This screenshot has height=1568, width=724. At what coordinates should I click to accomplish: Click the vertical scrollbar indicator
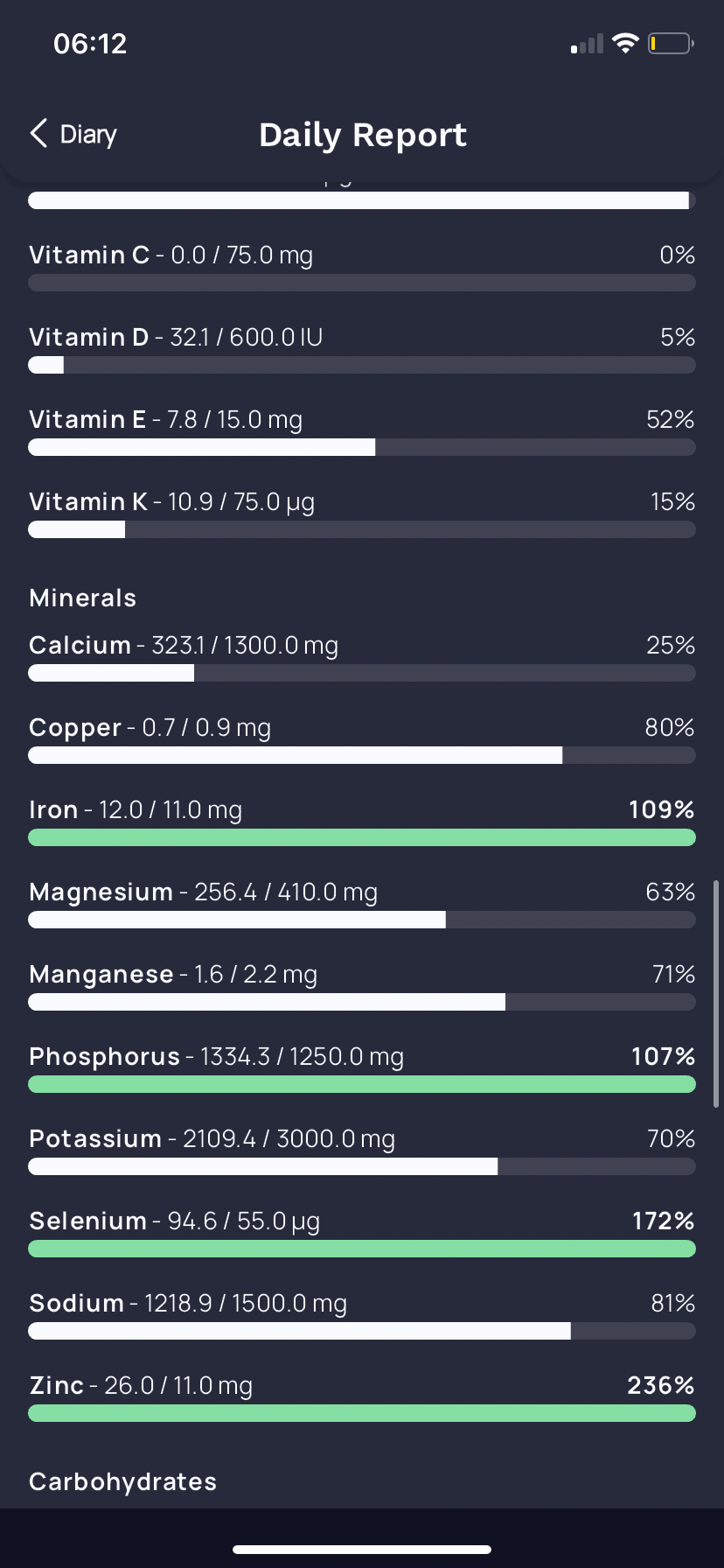716,994
